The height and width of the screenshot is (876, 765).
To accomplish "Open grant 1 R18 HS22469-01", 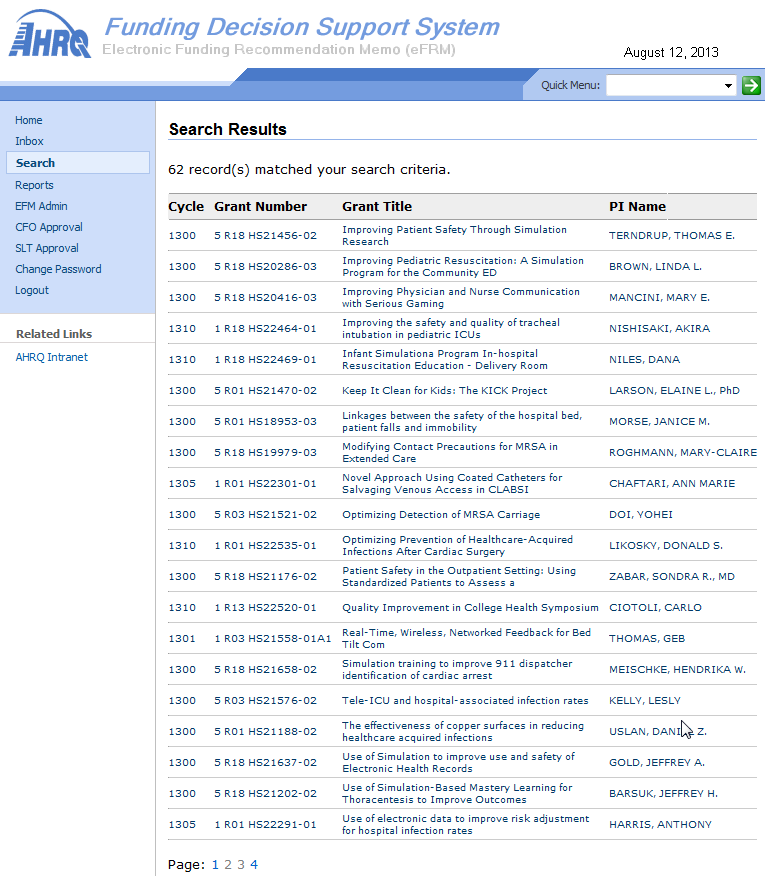I will [x=265, y=360].
